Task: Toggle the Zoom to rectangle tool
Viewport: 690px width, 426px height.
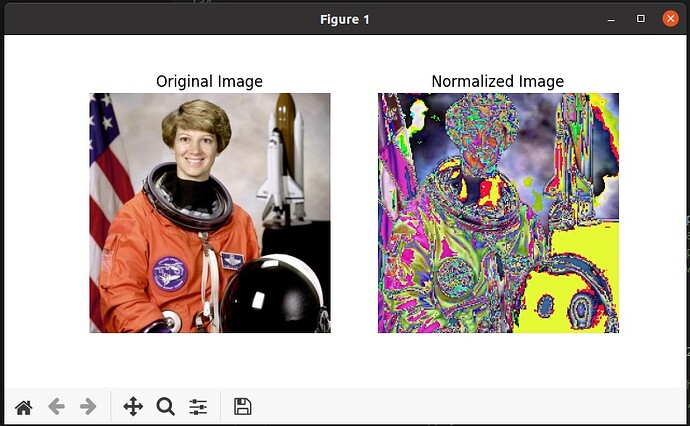Action: pyautogui.click(x=165, y=406)
